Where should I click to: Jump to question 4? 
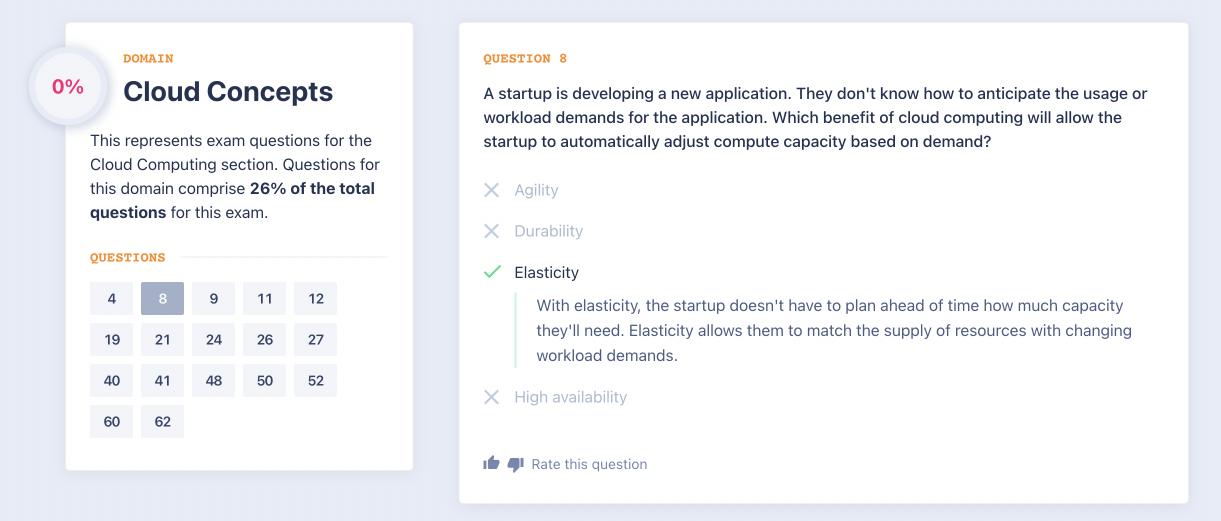112,298
